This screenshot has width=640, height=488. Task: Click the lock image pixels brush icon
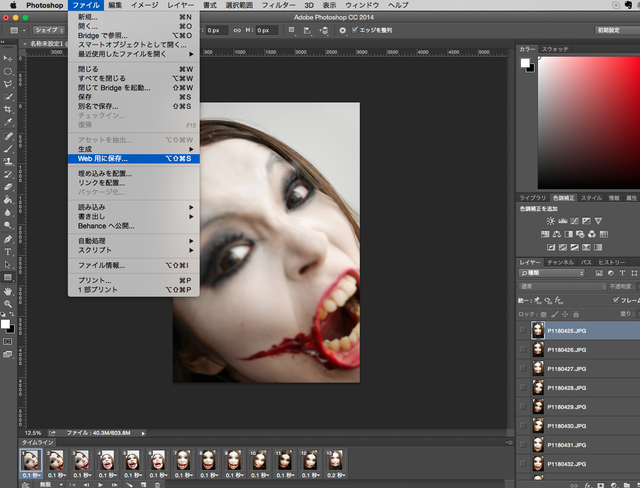(x=554, y=314)
